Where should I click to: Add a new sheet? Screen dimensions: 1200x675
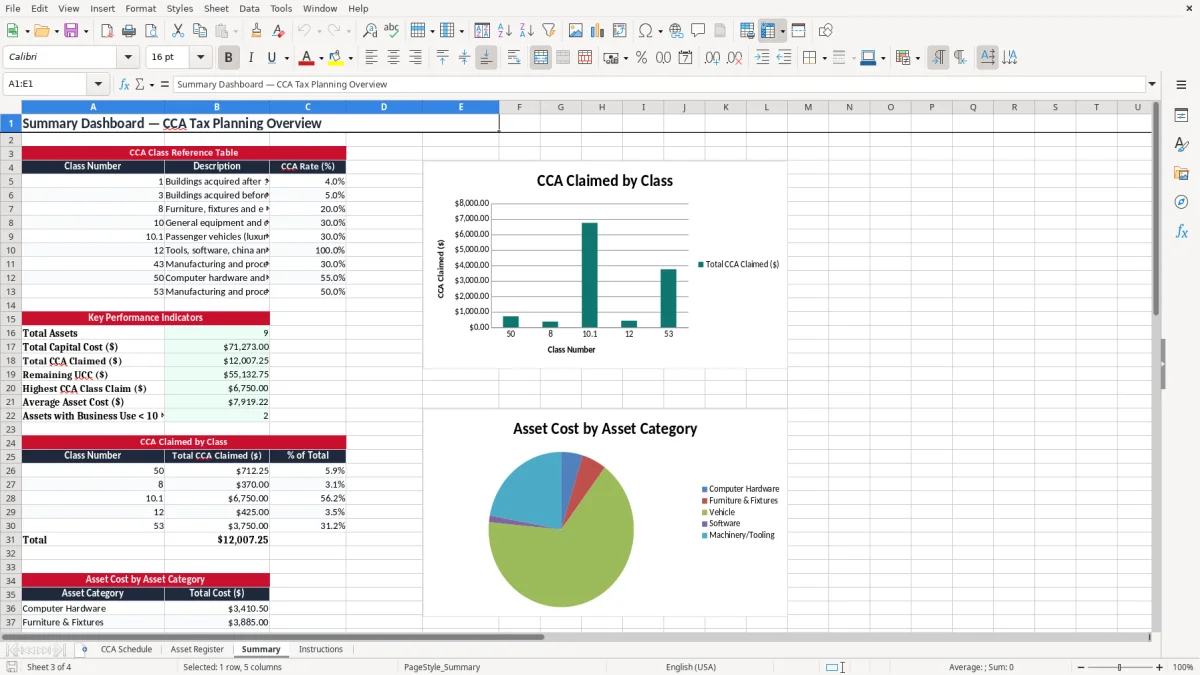click(84, 649)
